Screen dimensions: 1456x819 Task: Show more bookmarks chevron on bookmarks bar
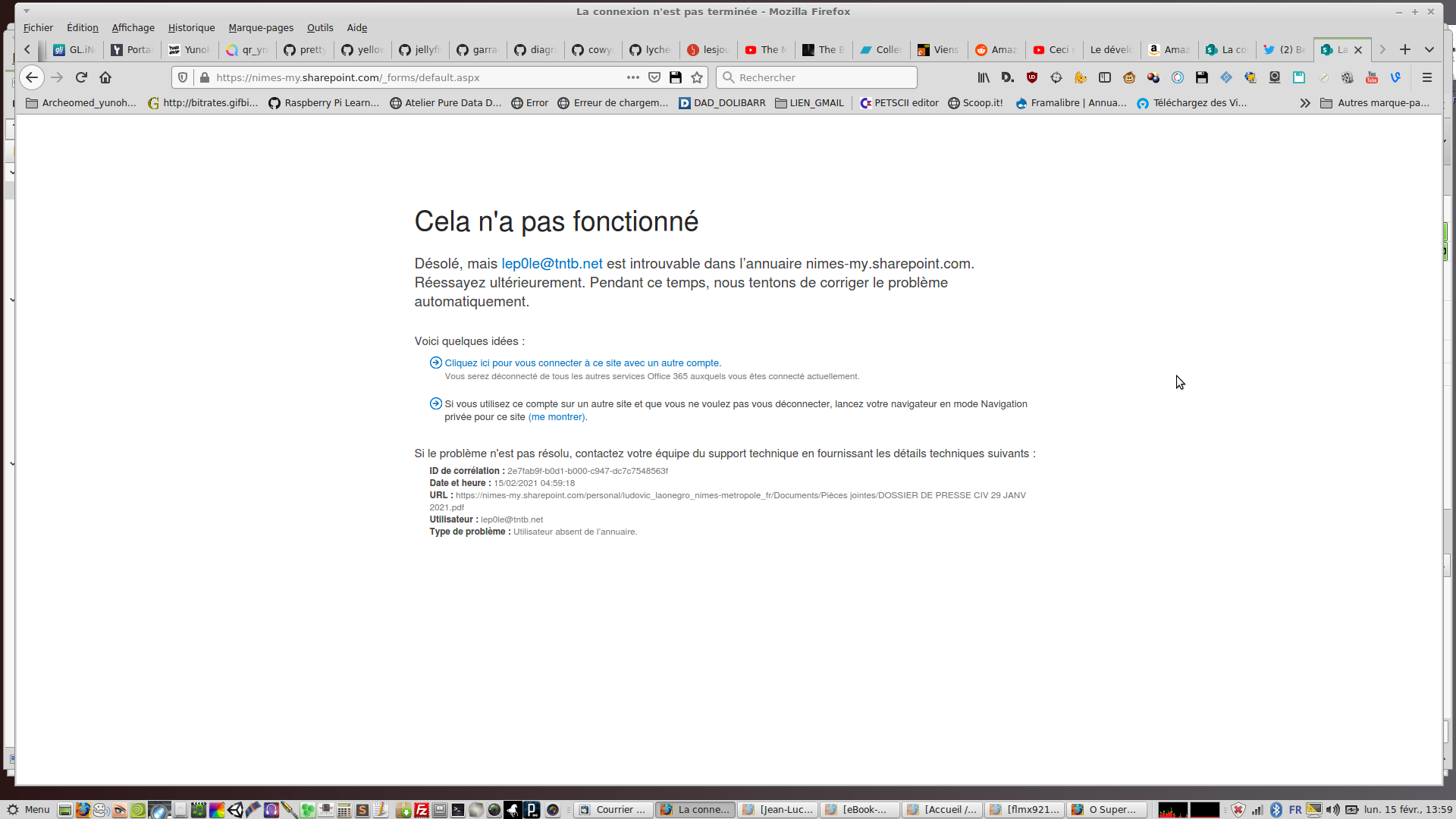click(1304, 103)
